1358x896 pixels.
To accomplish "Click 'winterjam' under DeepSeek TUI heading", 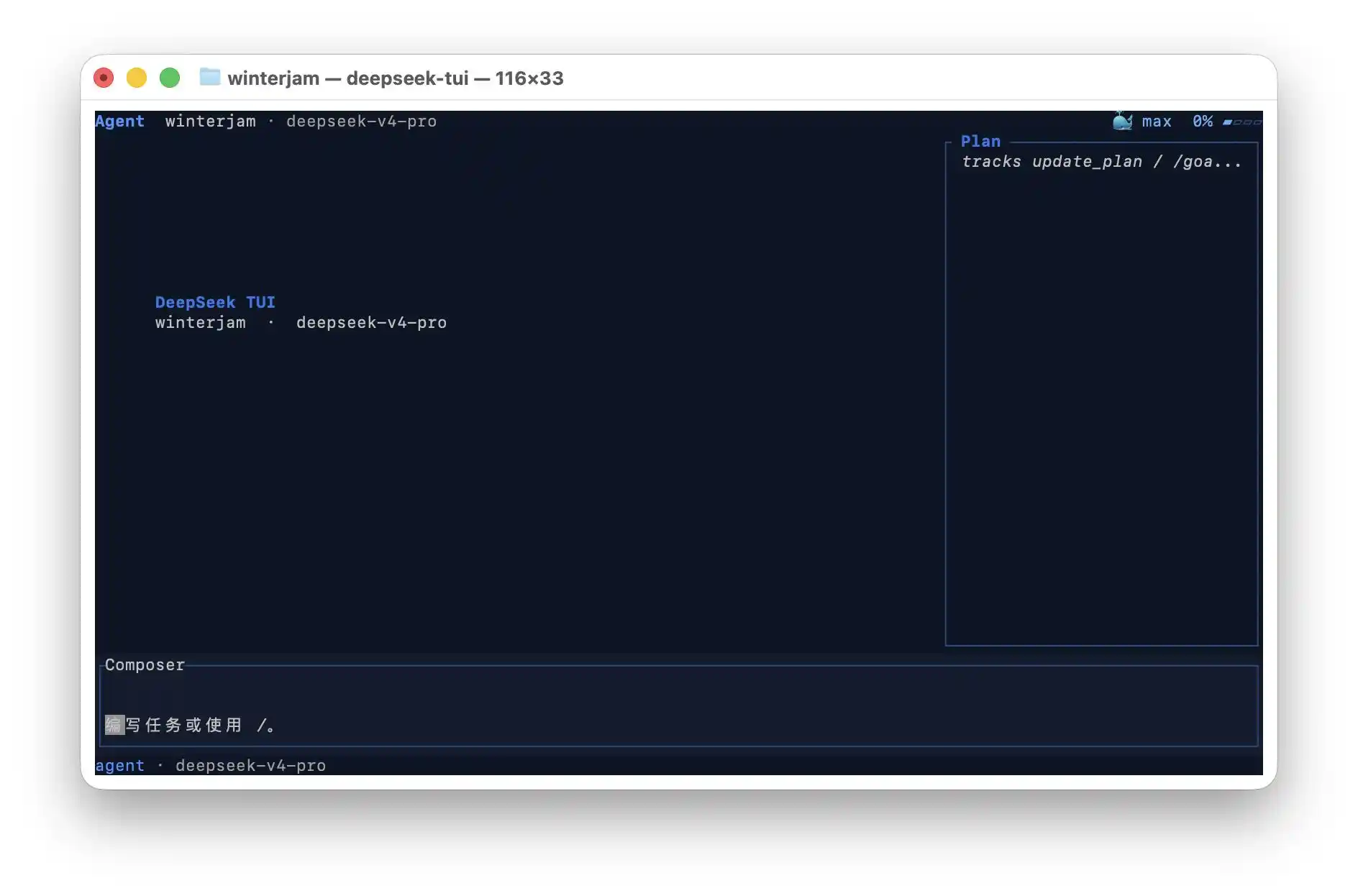I will pos(200,322).
